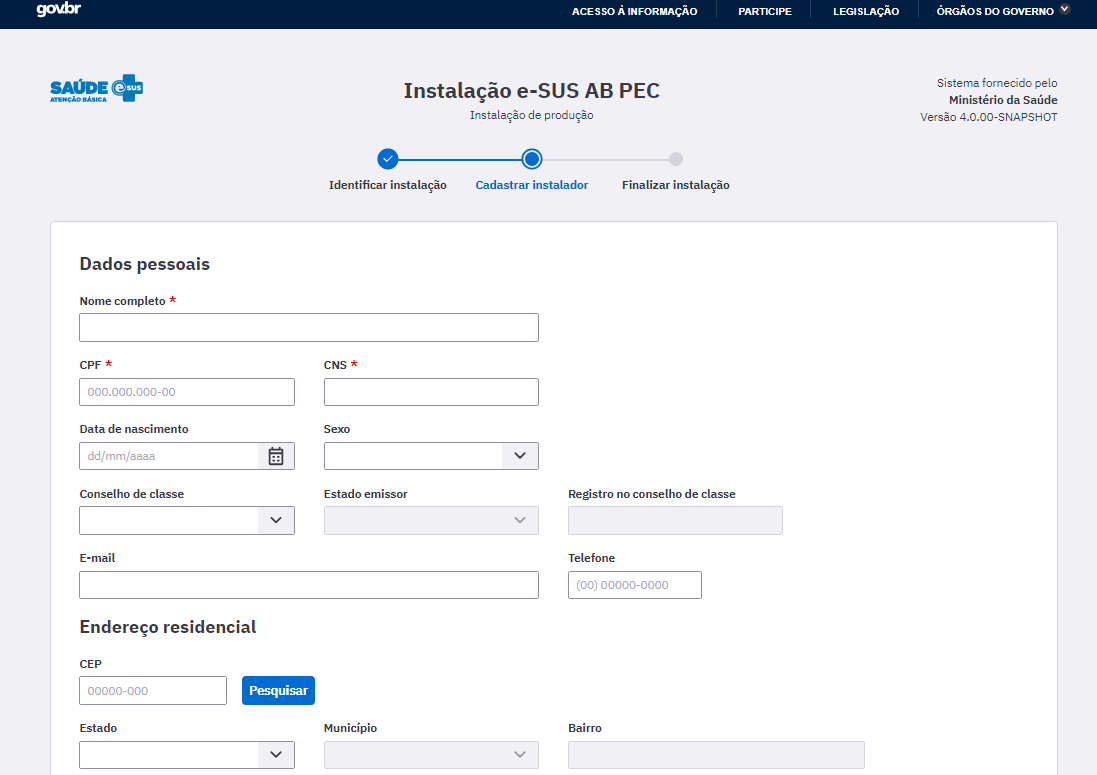Image resolution: width=1097 pixels, height=775 pixels.
Task: Click into the CPF input field
Action: tap(187, 392)
